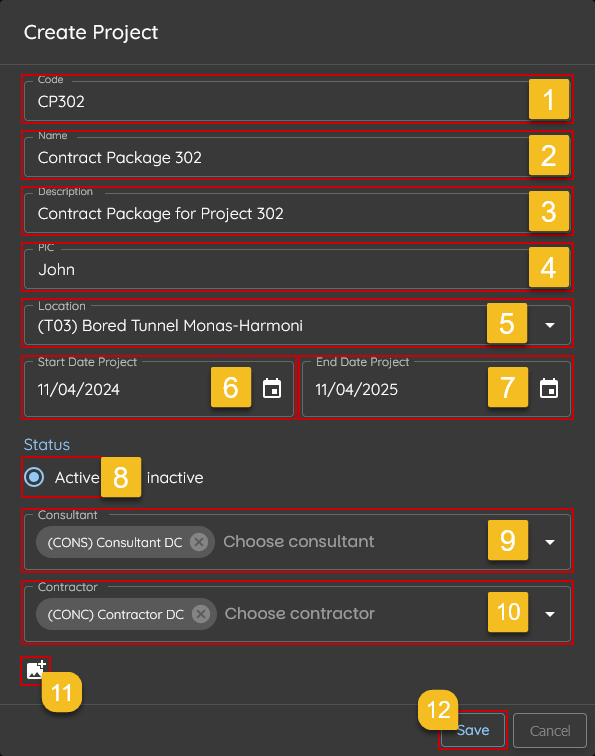The image size is (595, 756).
Task: Click the Start Date value 11/04/2024
Action: [79, 390]
